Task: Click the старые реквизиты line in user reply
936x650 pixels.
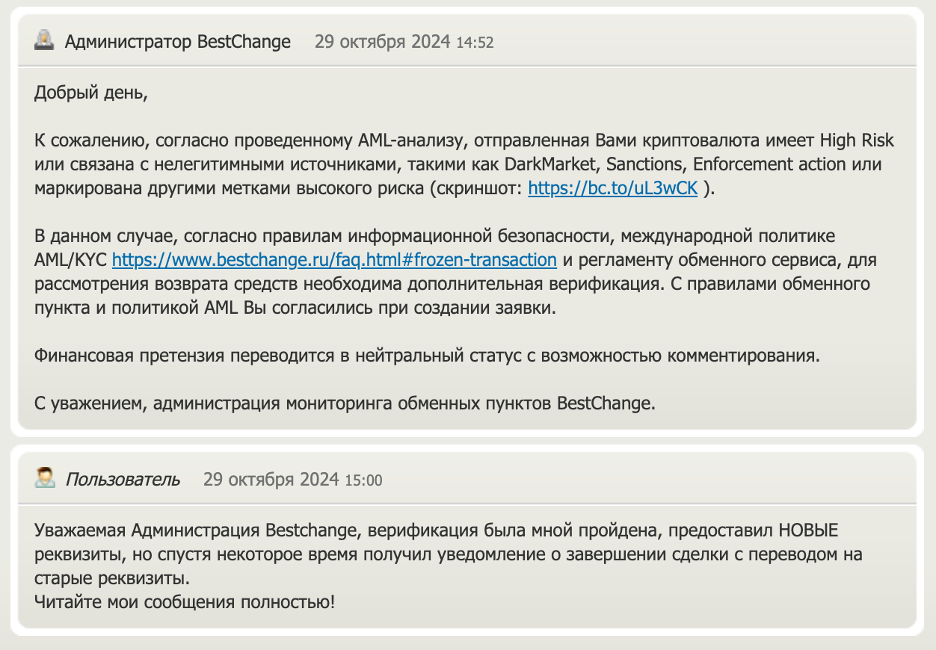Action: [x=112, y=578]
